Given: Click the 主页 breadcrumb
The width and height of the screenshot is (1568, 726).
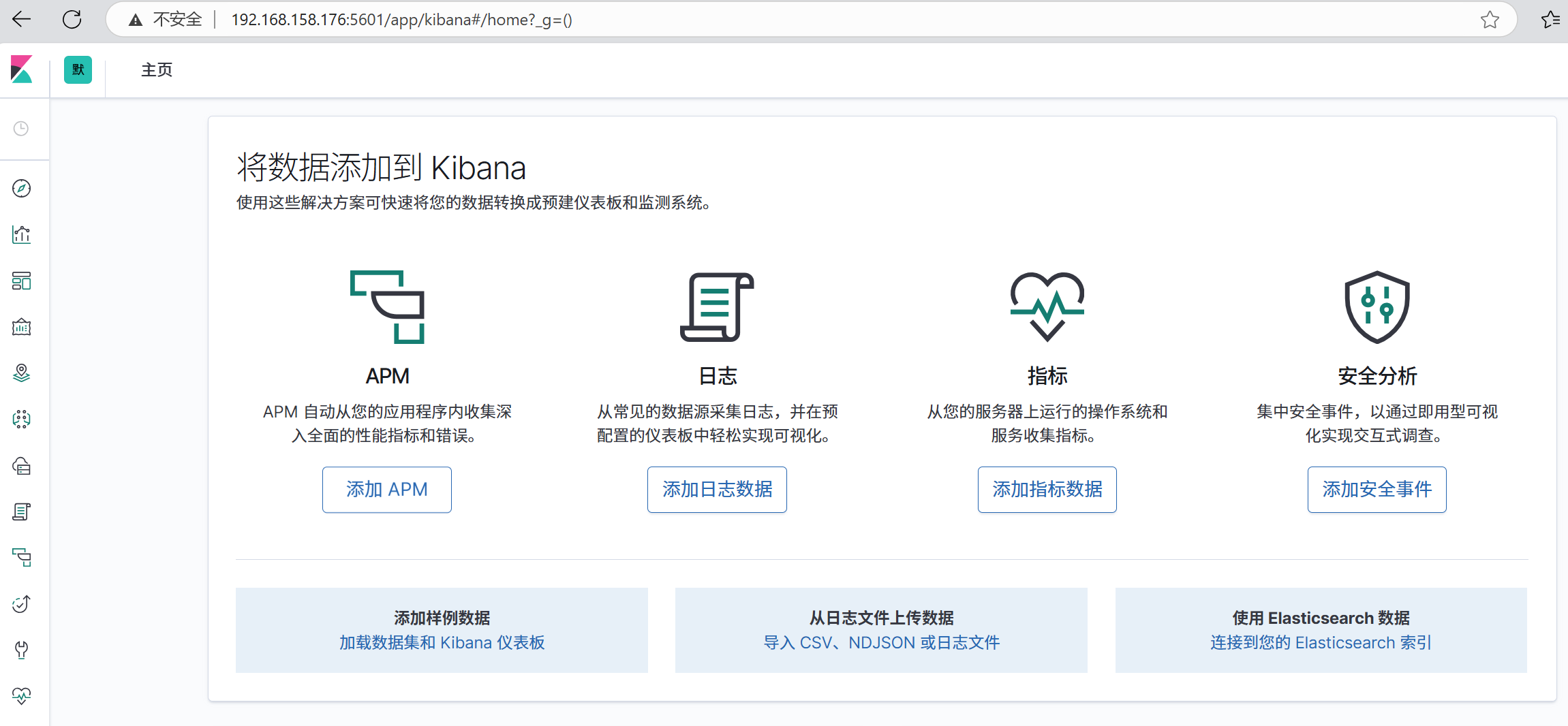Looking at the screenshot, I should (157, 70).
